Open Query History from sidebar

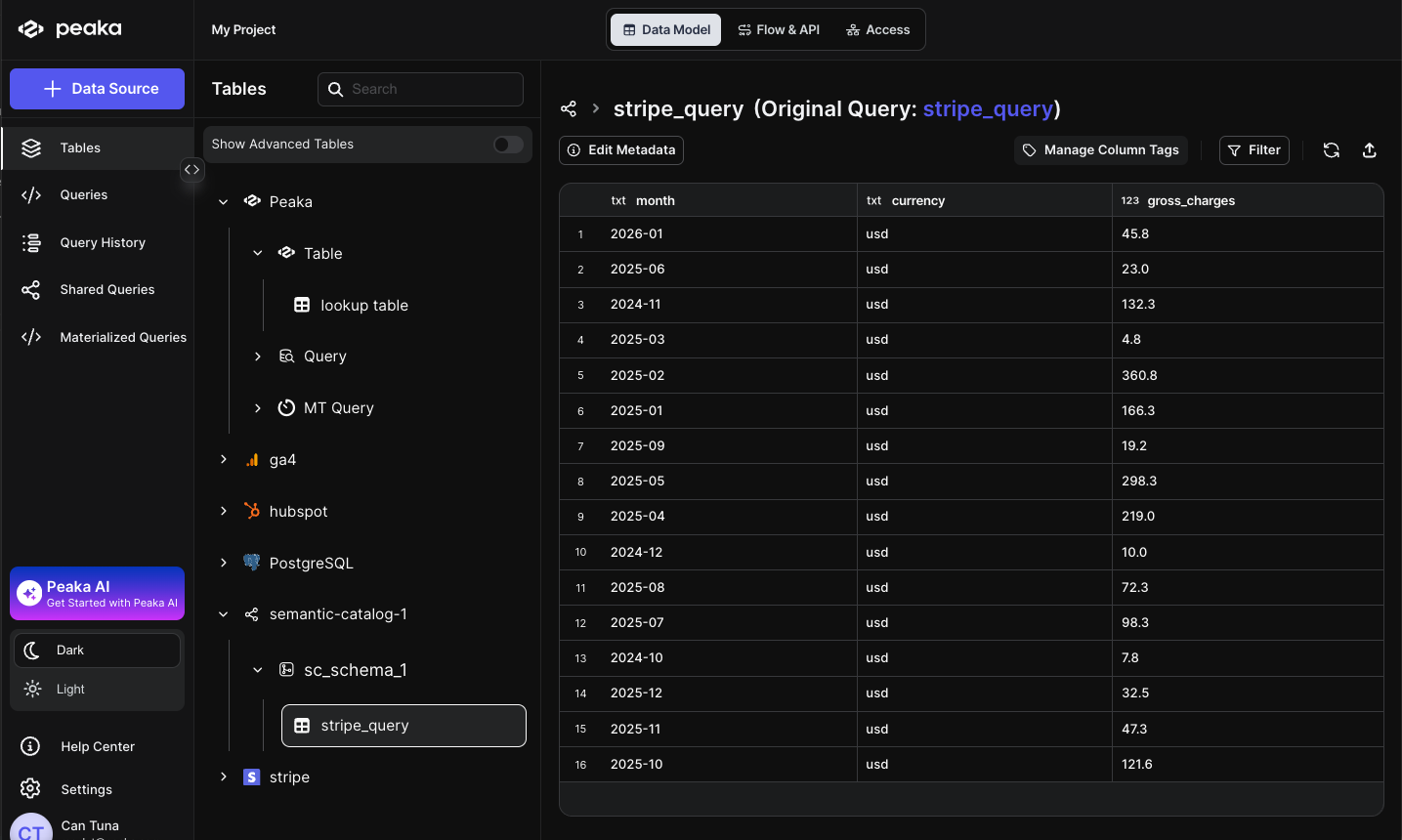pos(102,242)
